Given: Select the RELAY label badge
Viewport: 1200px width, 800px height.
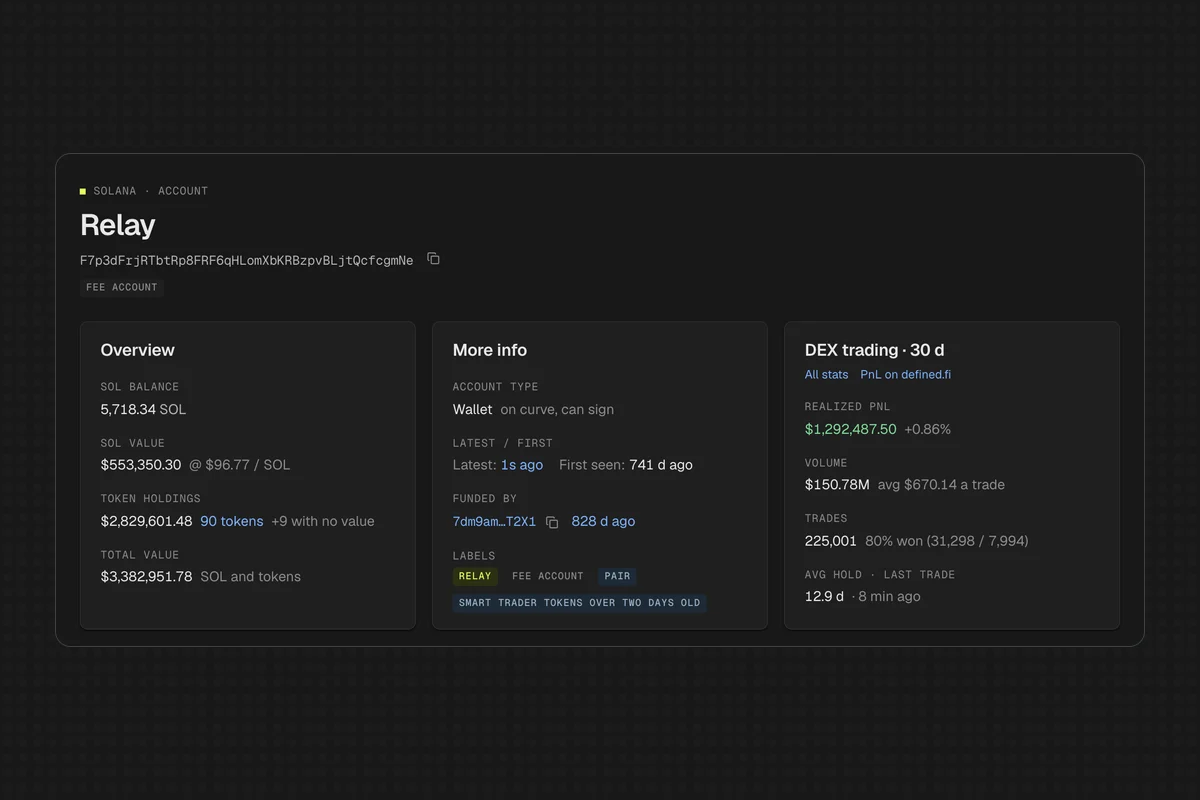Looking at the screenshot, I should tap(475, 576).
